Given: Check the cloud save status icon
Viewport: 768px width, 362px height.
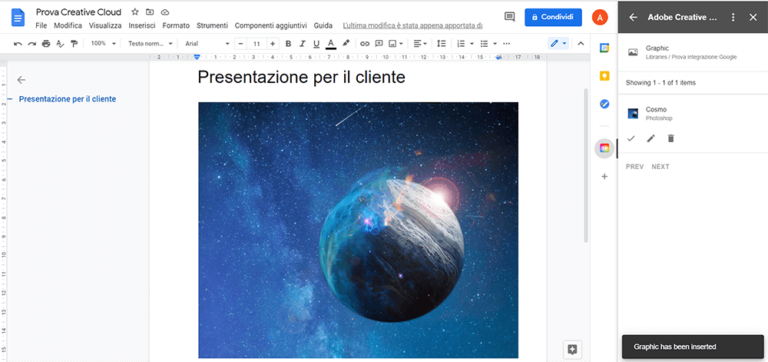Looking at the screenshot, I should coord(165,12).
